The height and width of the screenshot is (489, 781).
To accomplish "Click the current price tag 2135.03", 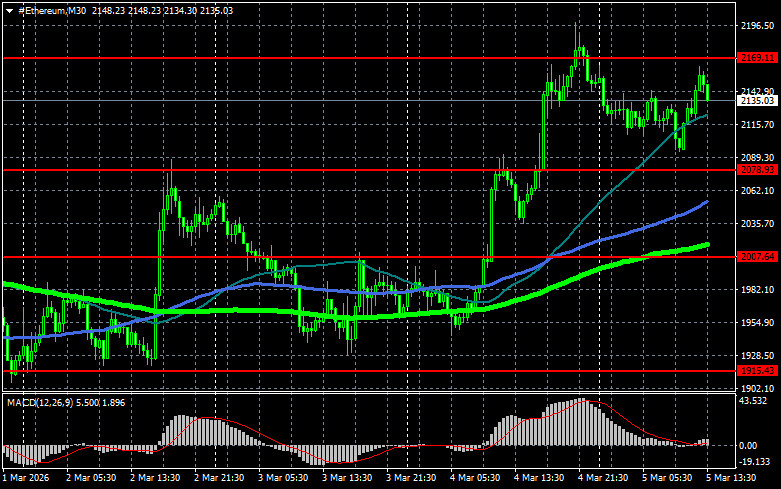I will (x=757, y=101).
